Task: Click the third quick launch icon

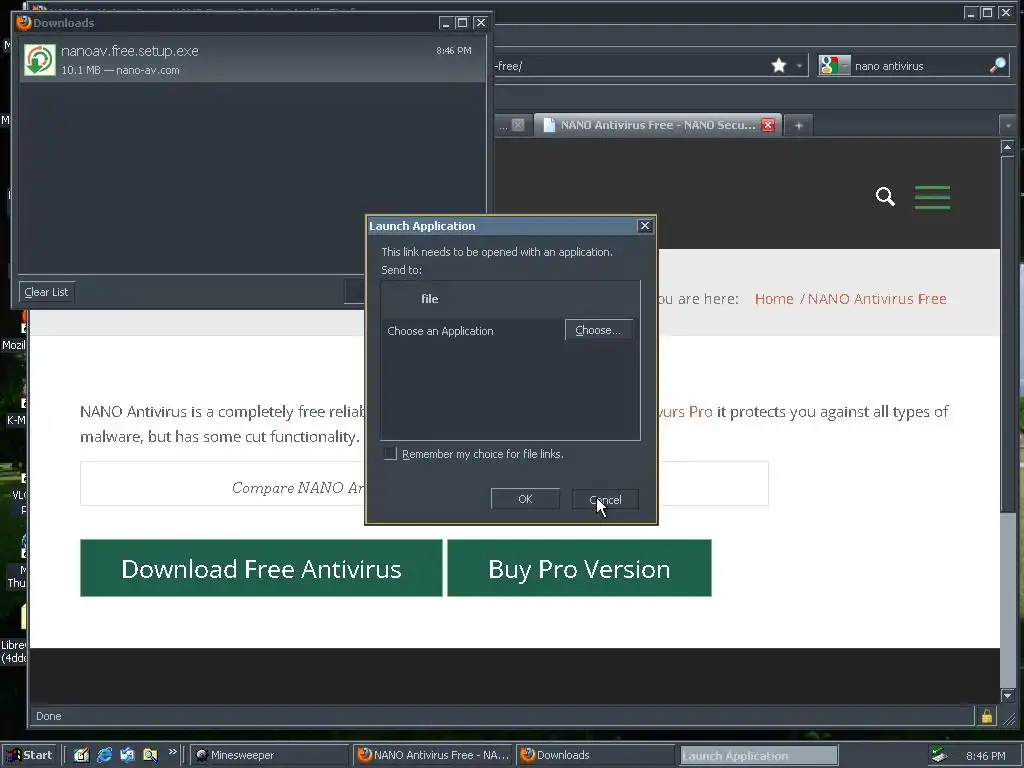Action: [x=127, y=755]
